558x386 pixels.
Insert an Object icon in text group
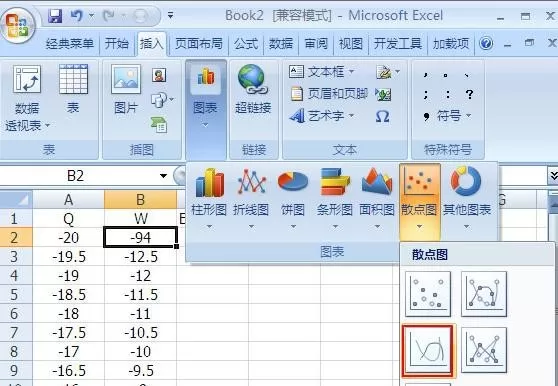[383, 94]
